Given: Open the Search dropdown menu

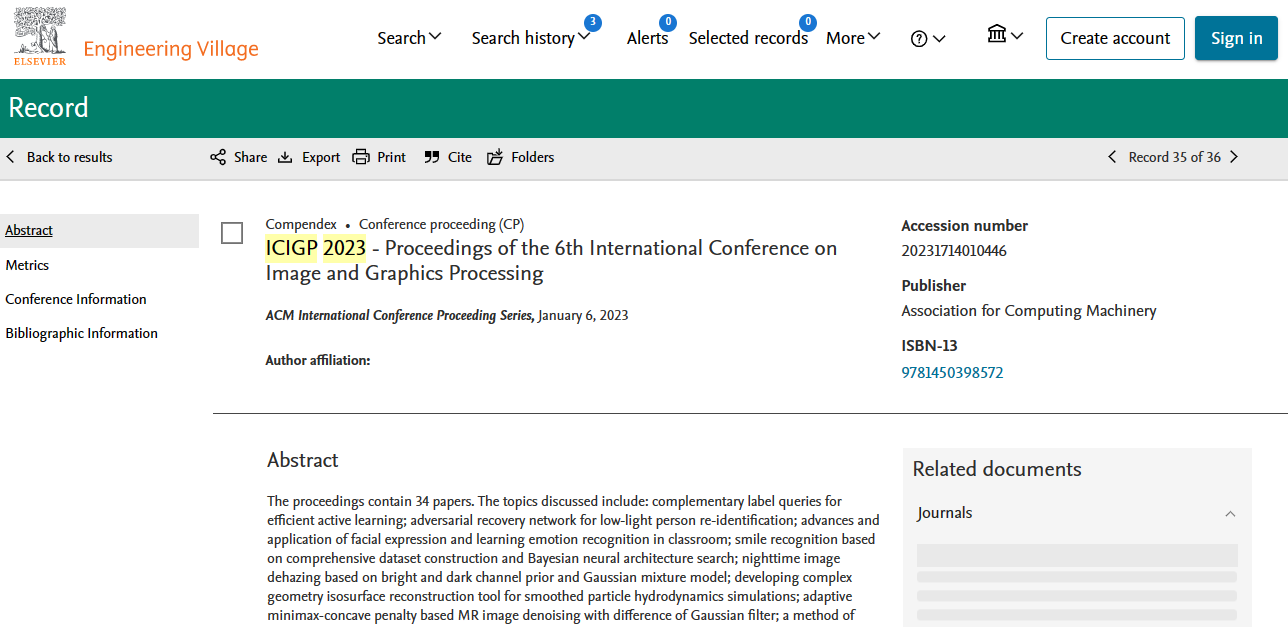Looking at the screenshot, I should 409,38.
